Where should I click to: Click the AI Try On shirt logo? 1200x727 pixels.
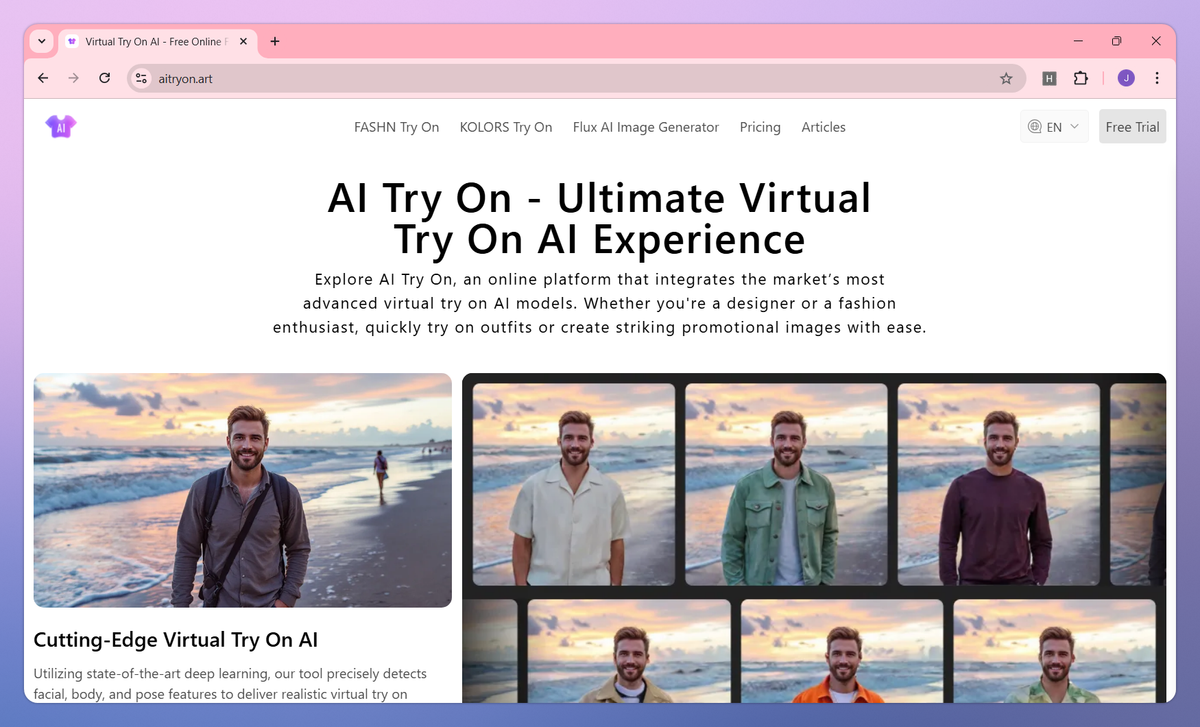(61, 126)
